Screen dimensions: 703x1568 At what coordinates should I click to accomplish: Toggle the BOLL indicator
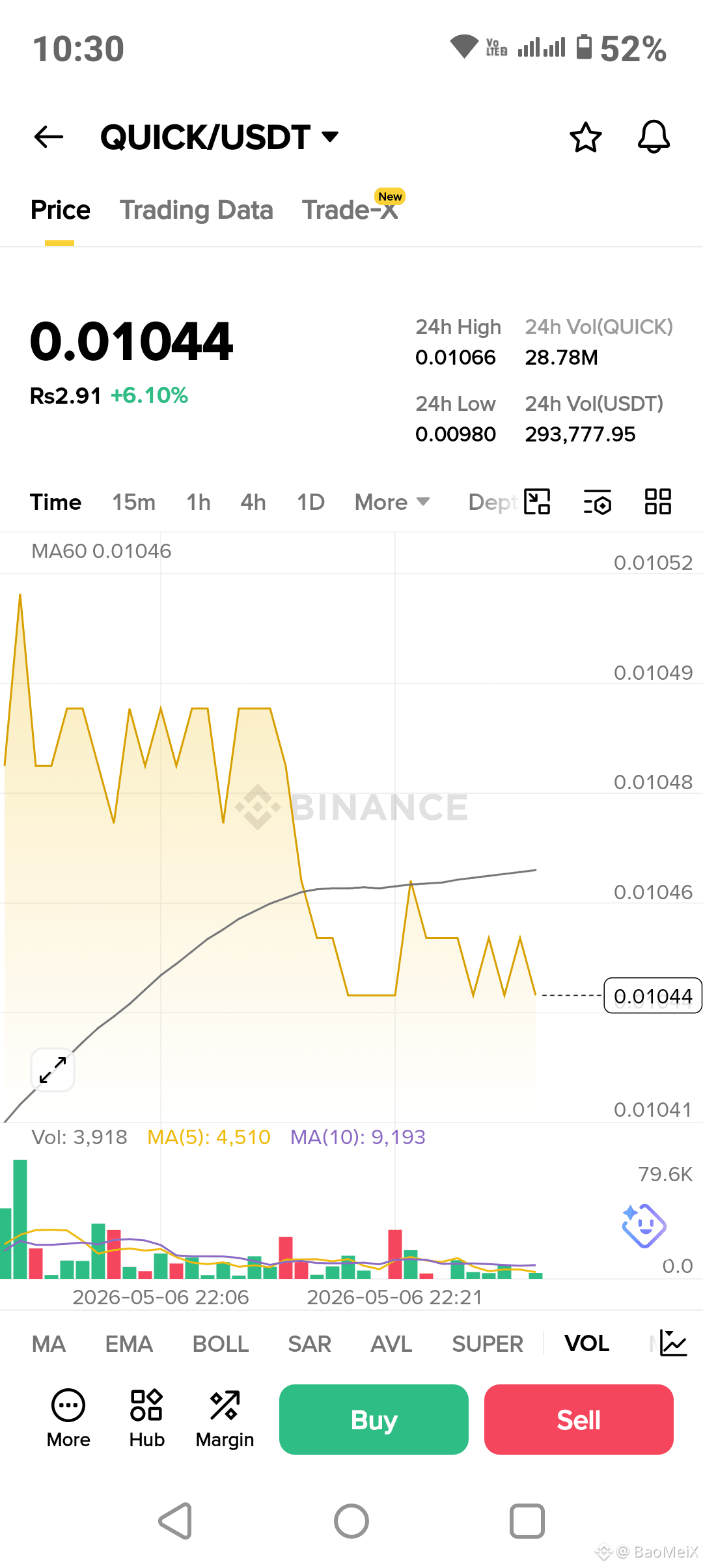221,1343
